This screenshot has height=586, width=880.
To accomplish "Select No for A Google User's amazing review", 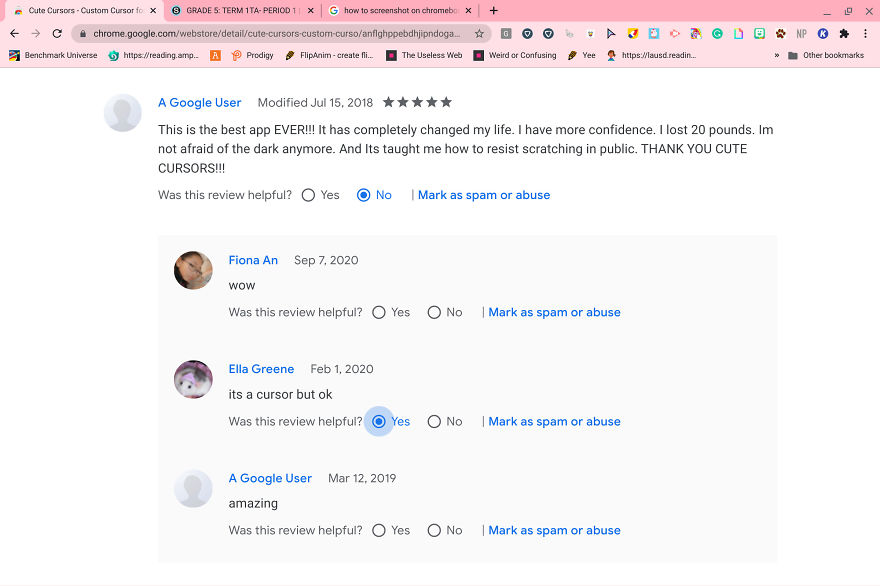I will [x=434, y=530].
